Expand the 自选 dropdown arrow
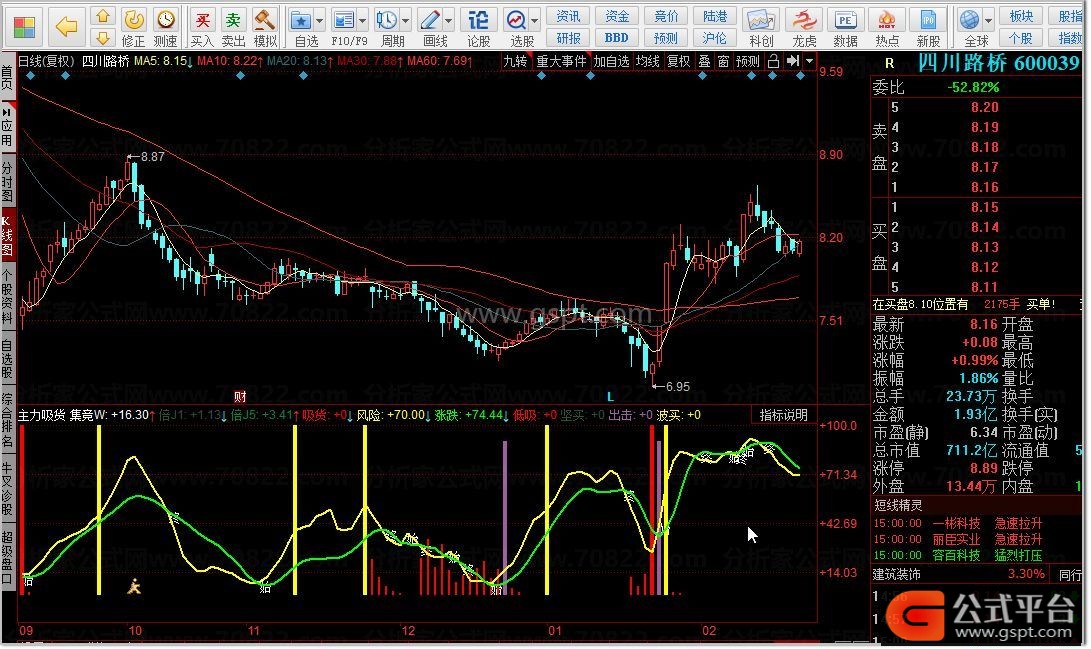This screenshot has width=1091, height=649. [x=320, y=21]
